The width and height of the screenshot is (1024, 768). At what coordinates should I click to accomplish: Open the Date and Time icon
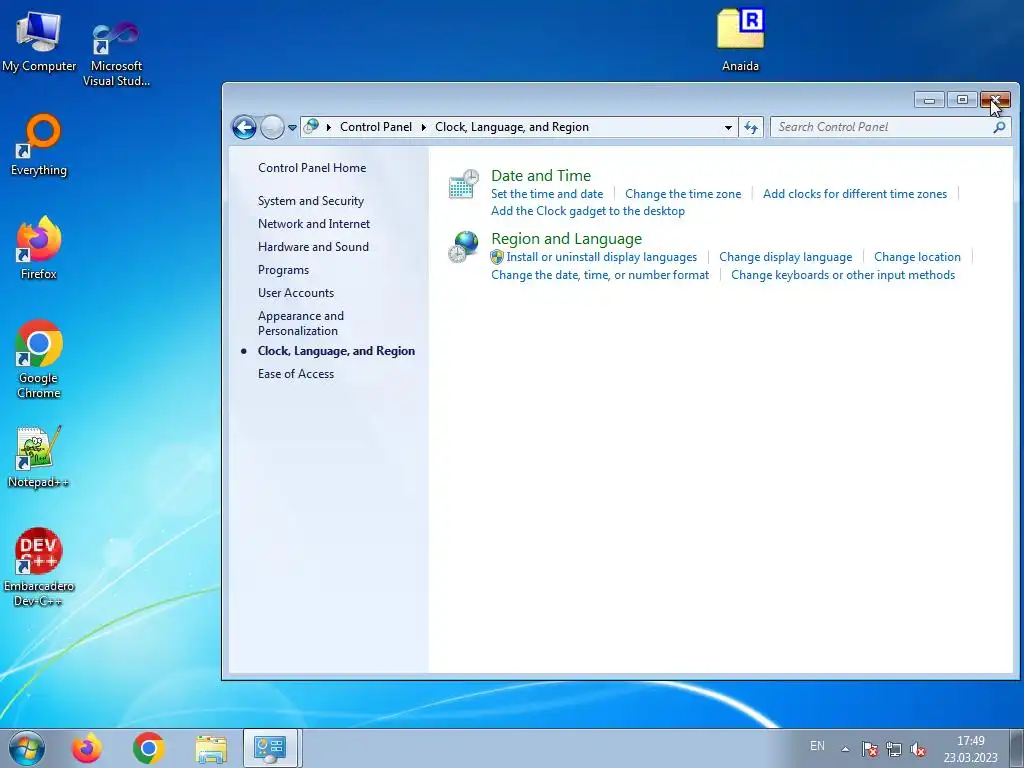(x=464, y=184)
